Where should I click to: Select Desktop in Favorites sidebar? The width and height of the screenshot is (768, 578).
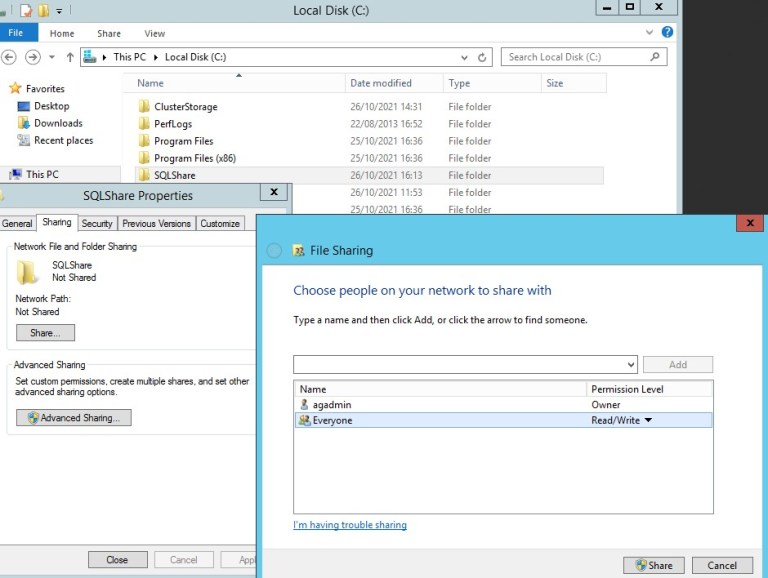pyautogui.click(x=51, y=106)
